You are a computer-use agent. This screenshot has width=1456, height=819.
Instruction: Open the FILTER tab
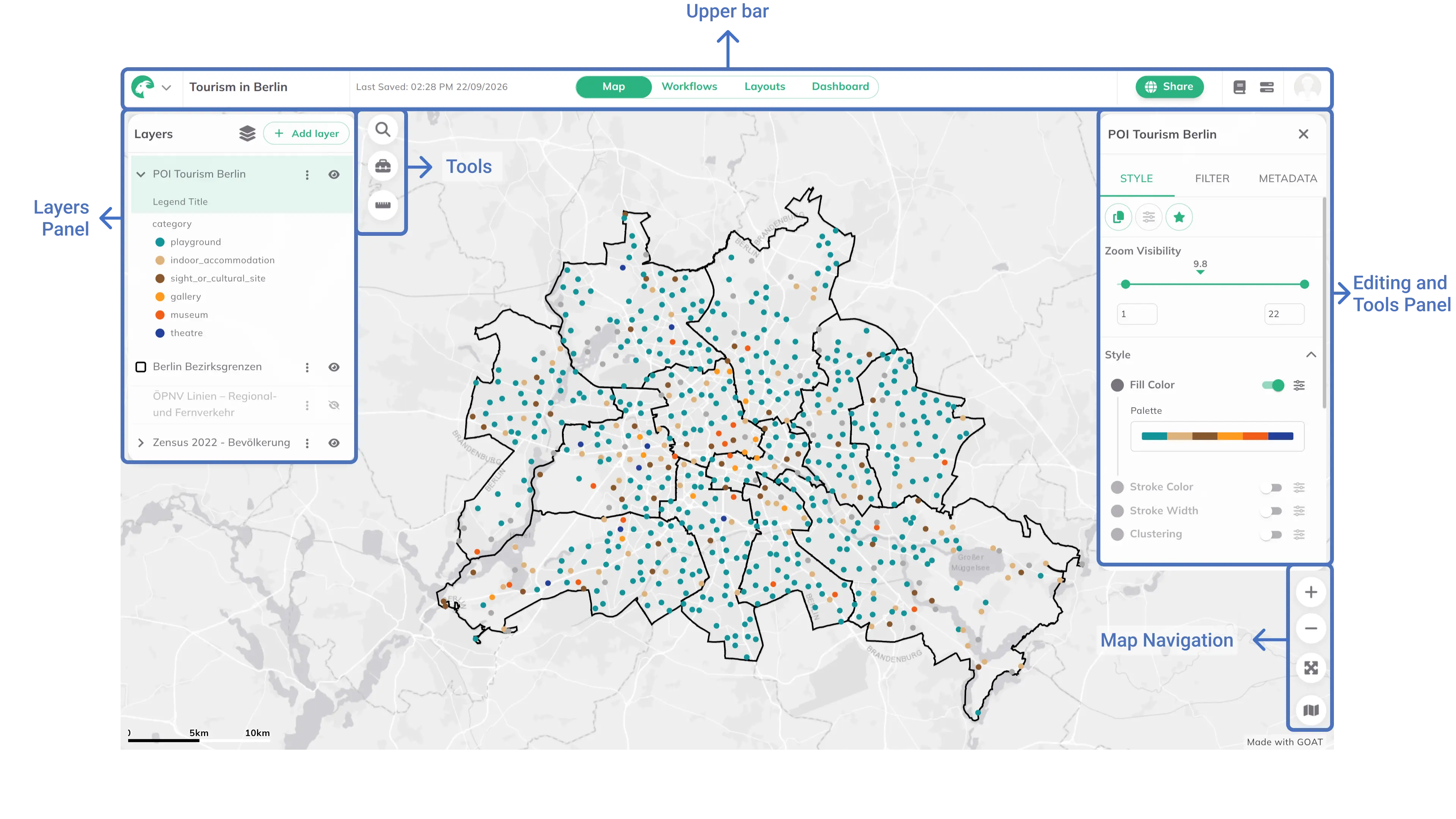click(x=1212, y=179)
